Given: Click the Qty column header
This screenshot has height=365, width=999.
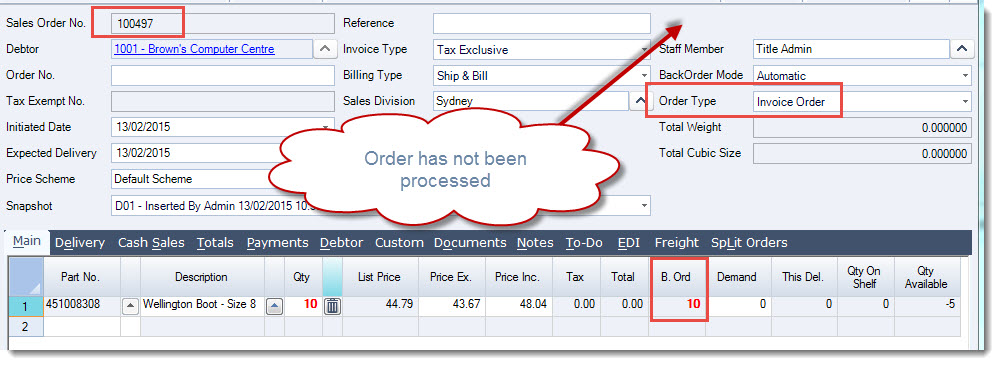Looking at the screenshot, I should coord(303,277).
